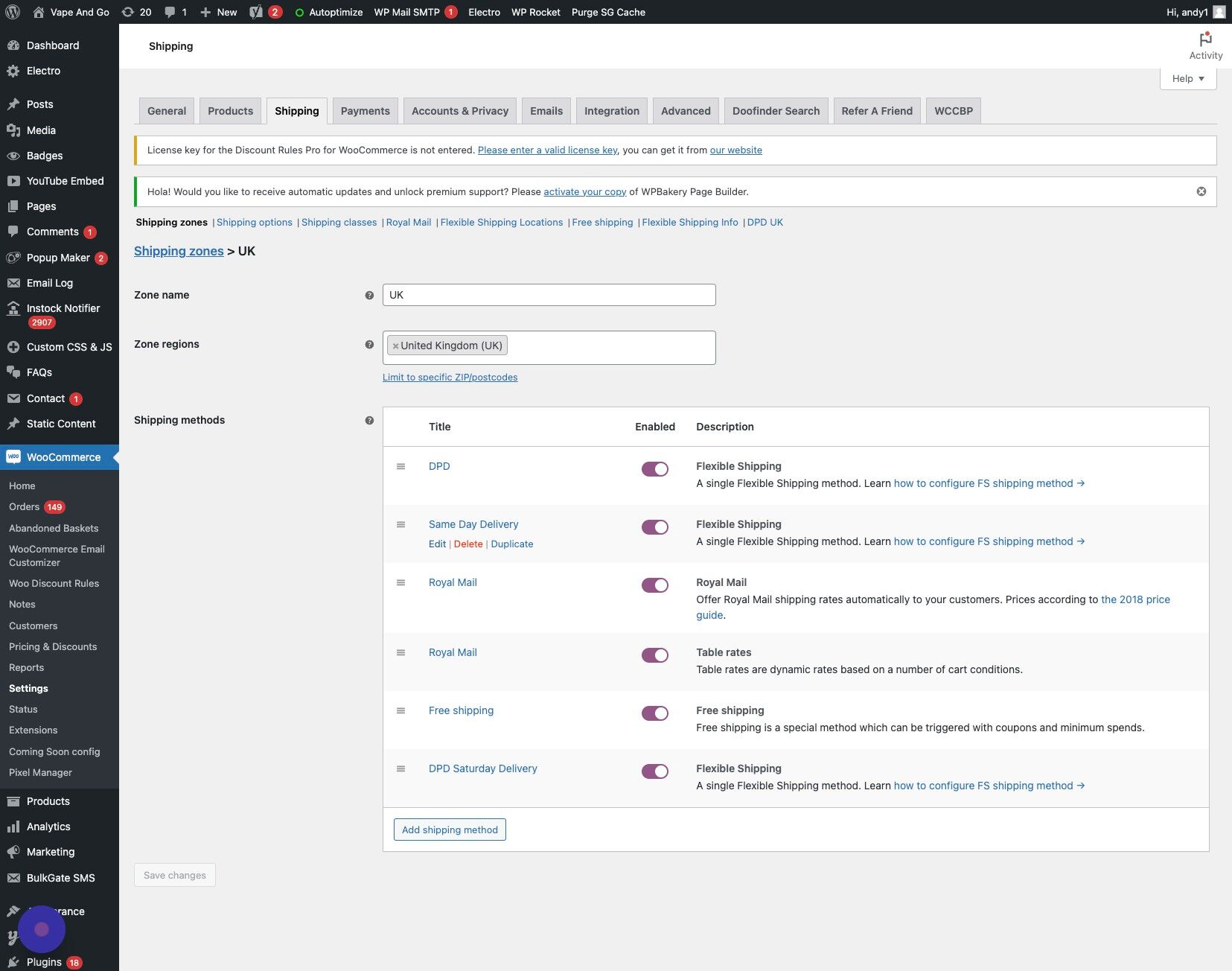
Task: Click the user avatar in admin bar
Action: click(1219, 12)
